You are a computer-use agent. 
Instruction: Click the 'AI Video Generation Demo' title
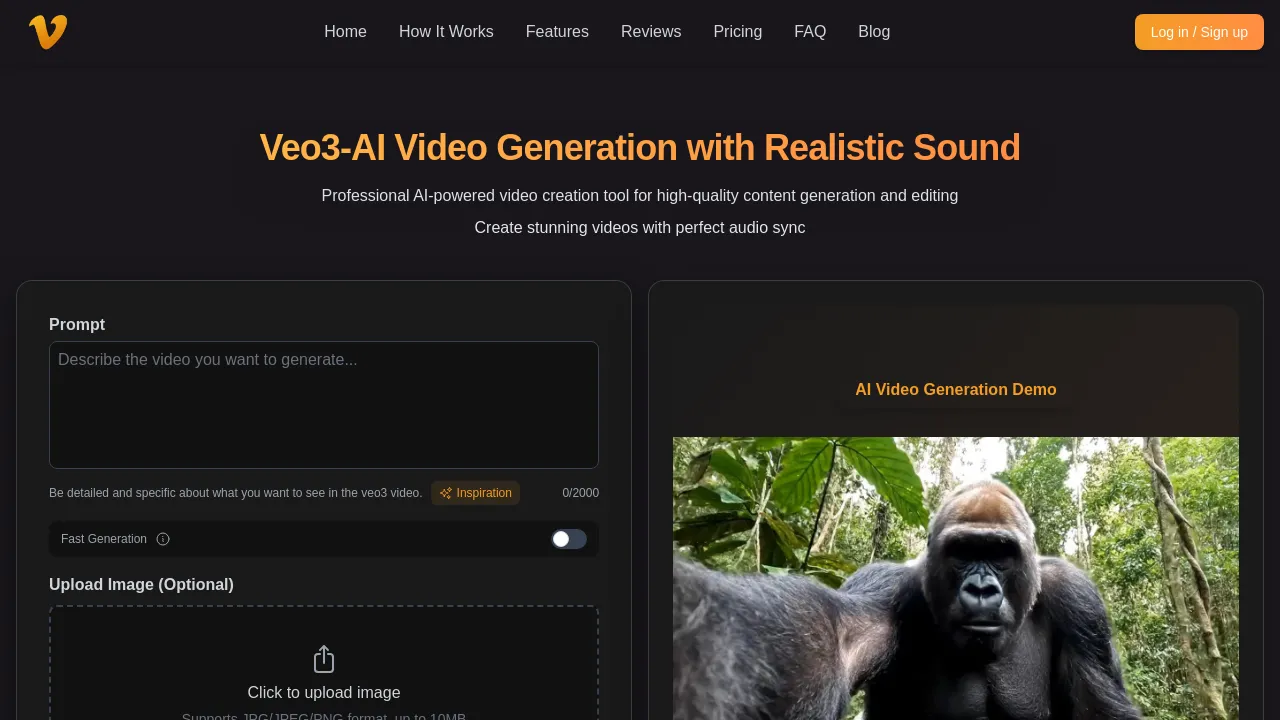[x=956, y=389]
